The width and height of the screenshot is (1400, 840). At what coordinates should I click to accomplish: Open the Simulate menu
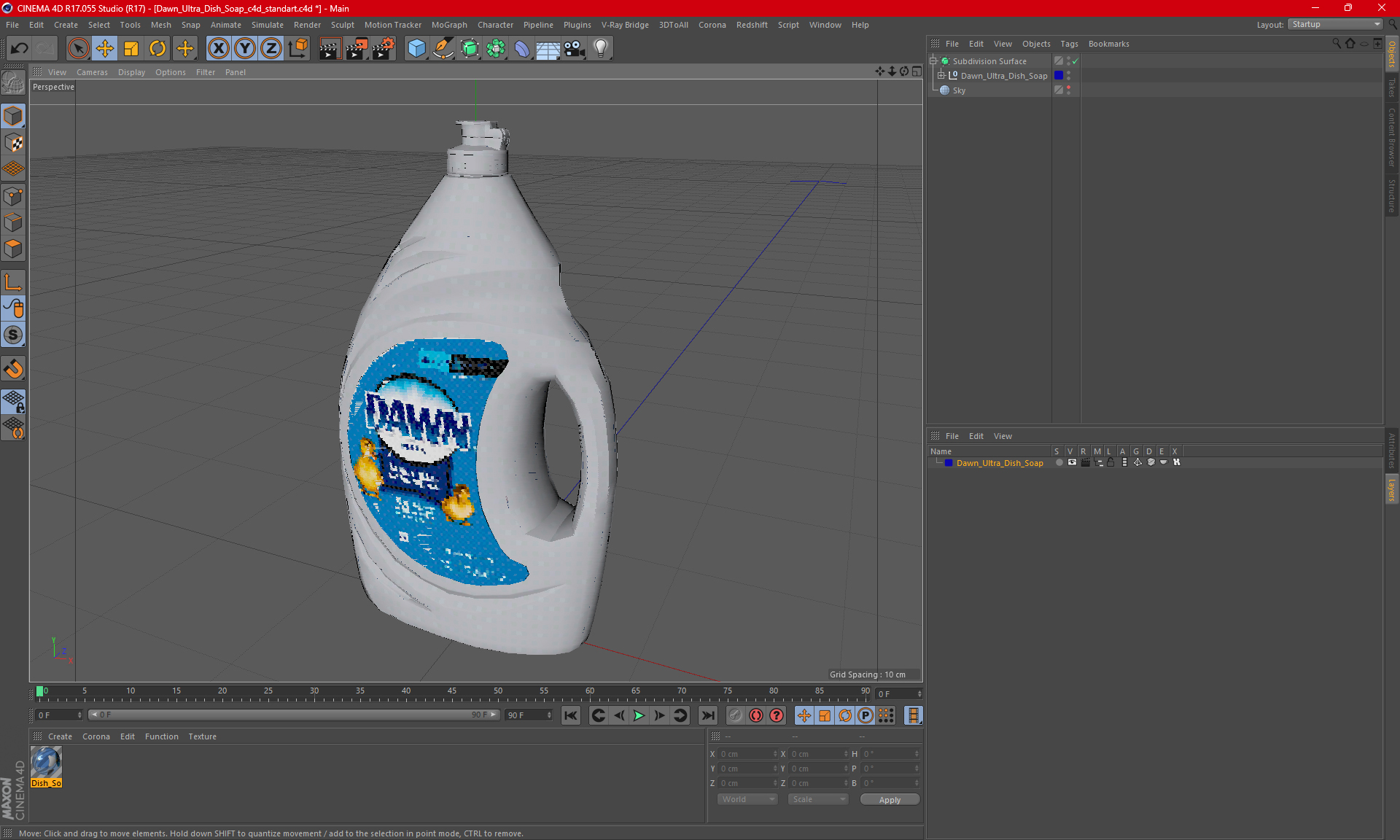point(267,25)
